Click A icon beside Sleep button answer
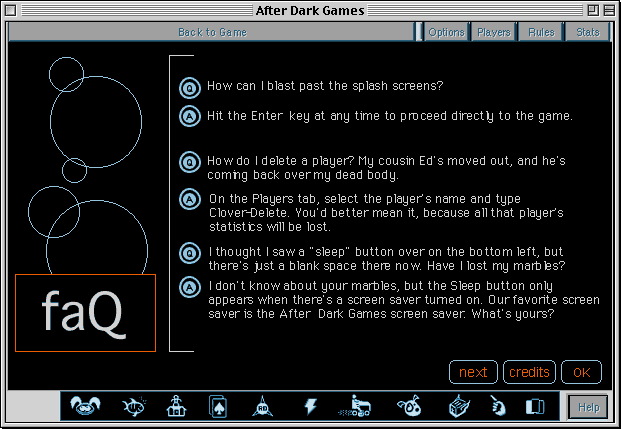Screen dimensions: 621x429 tap(190, 287)
